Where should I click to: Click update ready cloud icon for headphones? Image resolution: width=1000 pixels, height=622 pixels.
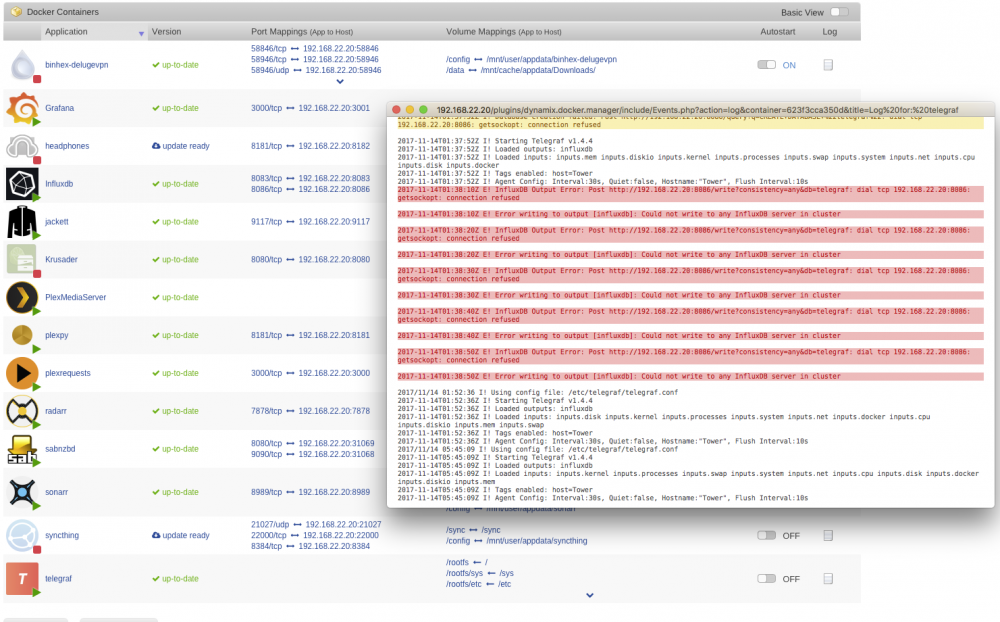tap(156, 146)
